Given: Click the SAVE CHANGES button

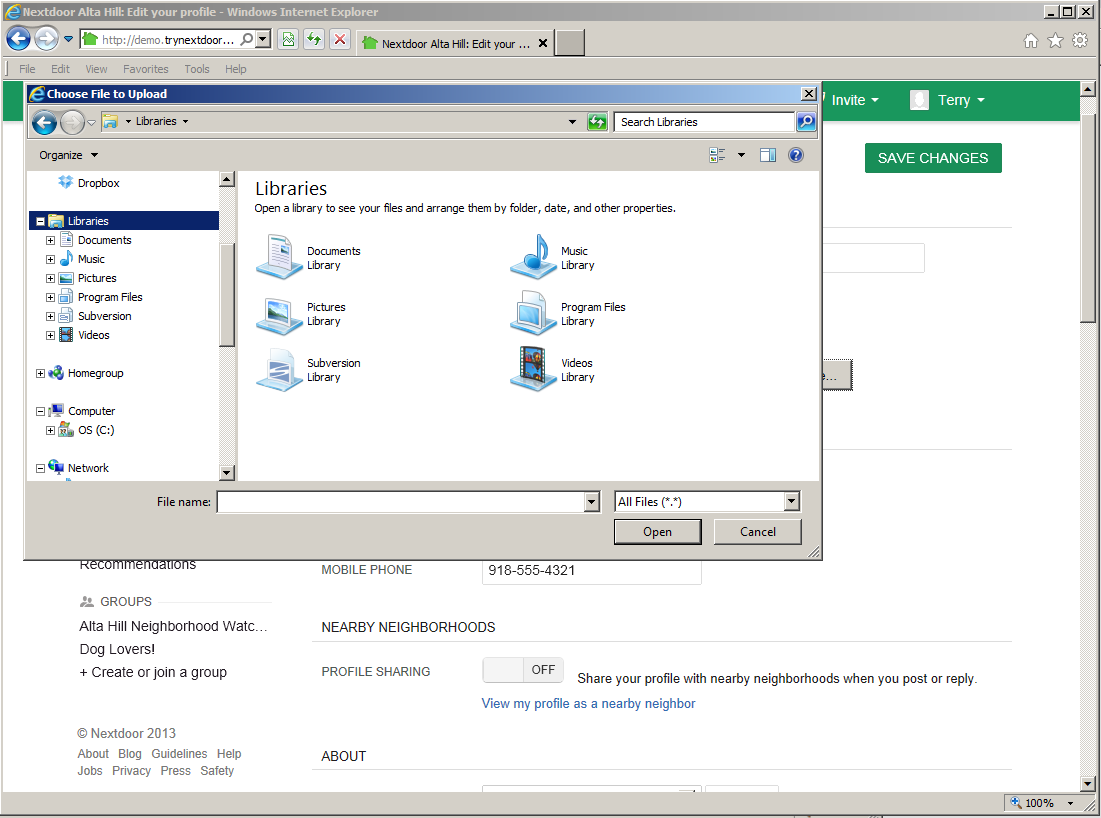Looking at the screenshot, I should [x=932, y=158].
